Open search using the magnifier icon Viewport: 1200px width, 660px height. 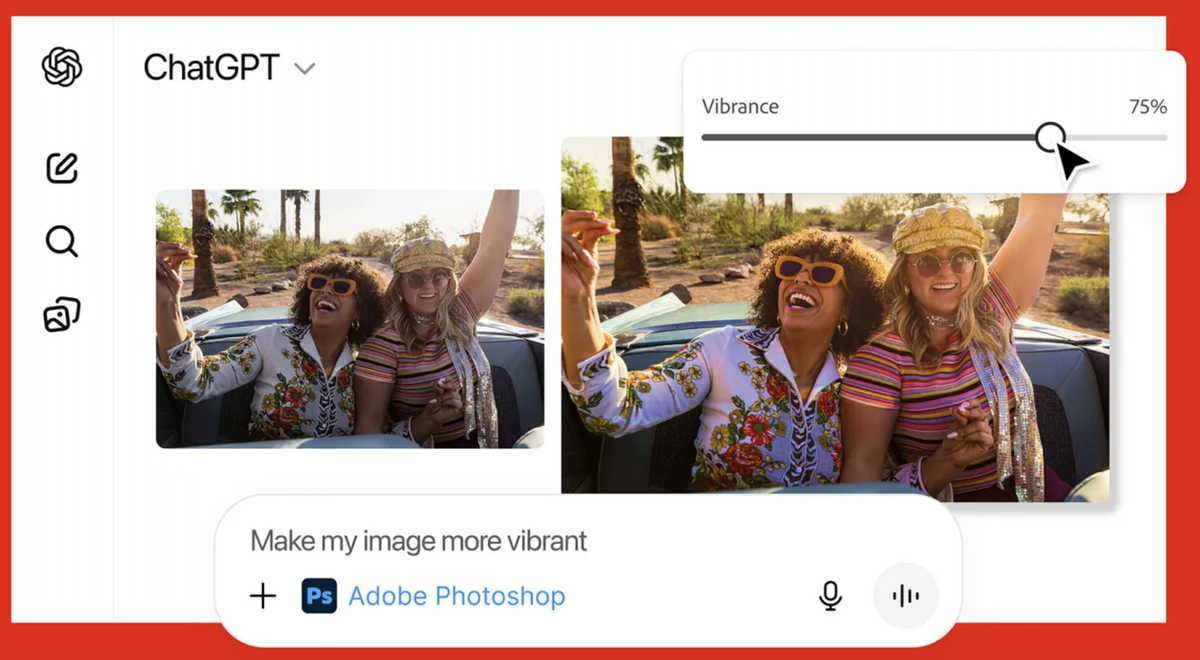tap(61, 241)
